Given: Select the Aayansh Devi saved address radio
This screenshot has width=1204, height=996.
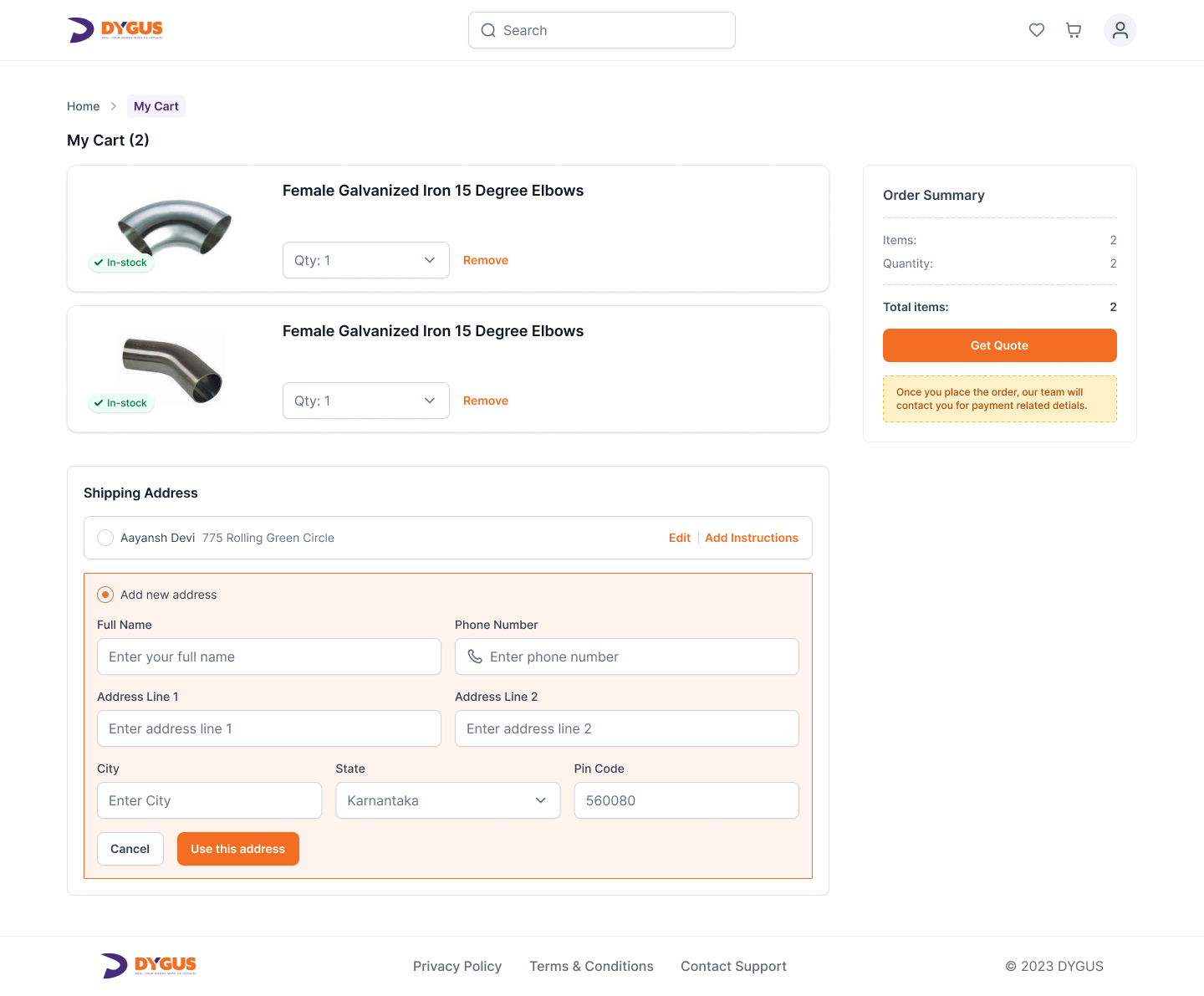Looking at the screenshot, I should tap(105, 538).
